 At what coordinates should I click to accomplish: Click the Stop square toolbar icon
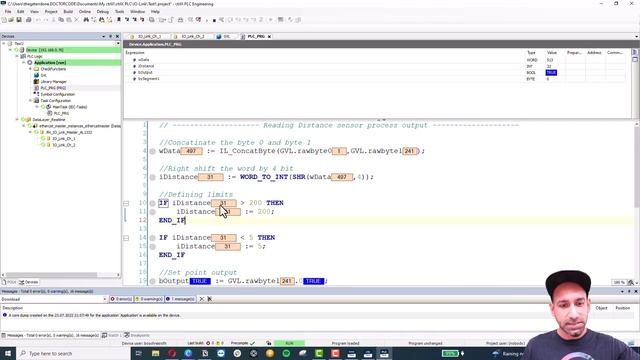pyautogui.click(x=214, y=20)
